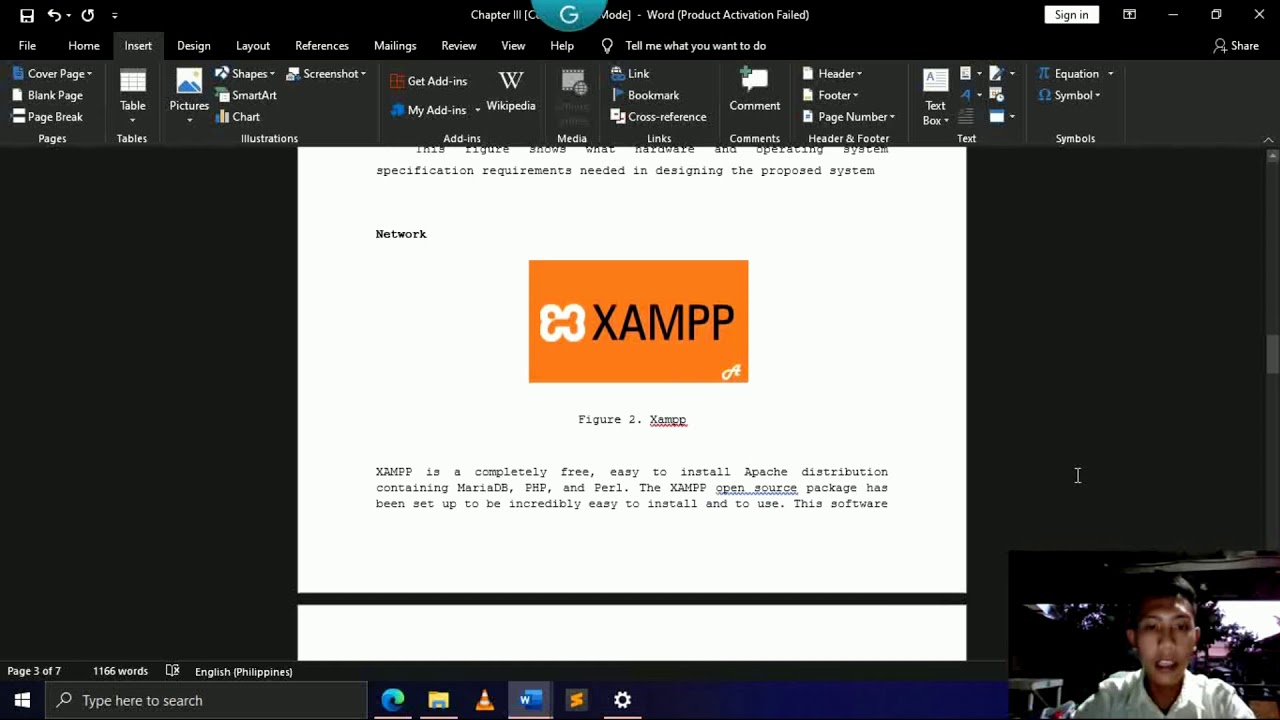Open Ribbon Display Options
This screenshot has height=720, width=1280.
(x=1129, y=15)
